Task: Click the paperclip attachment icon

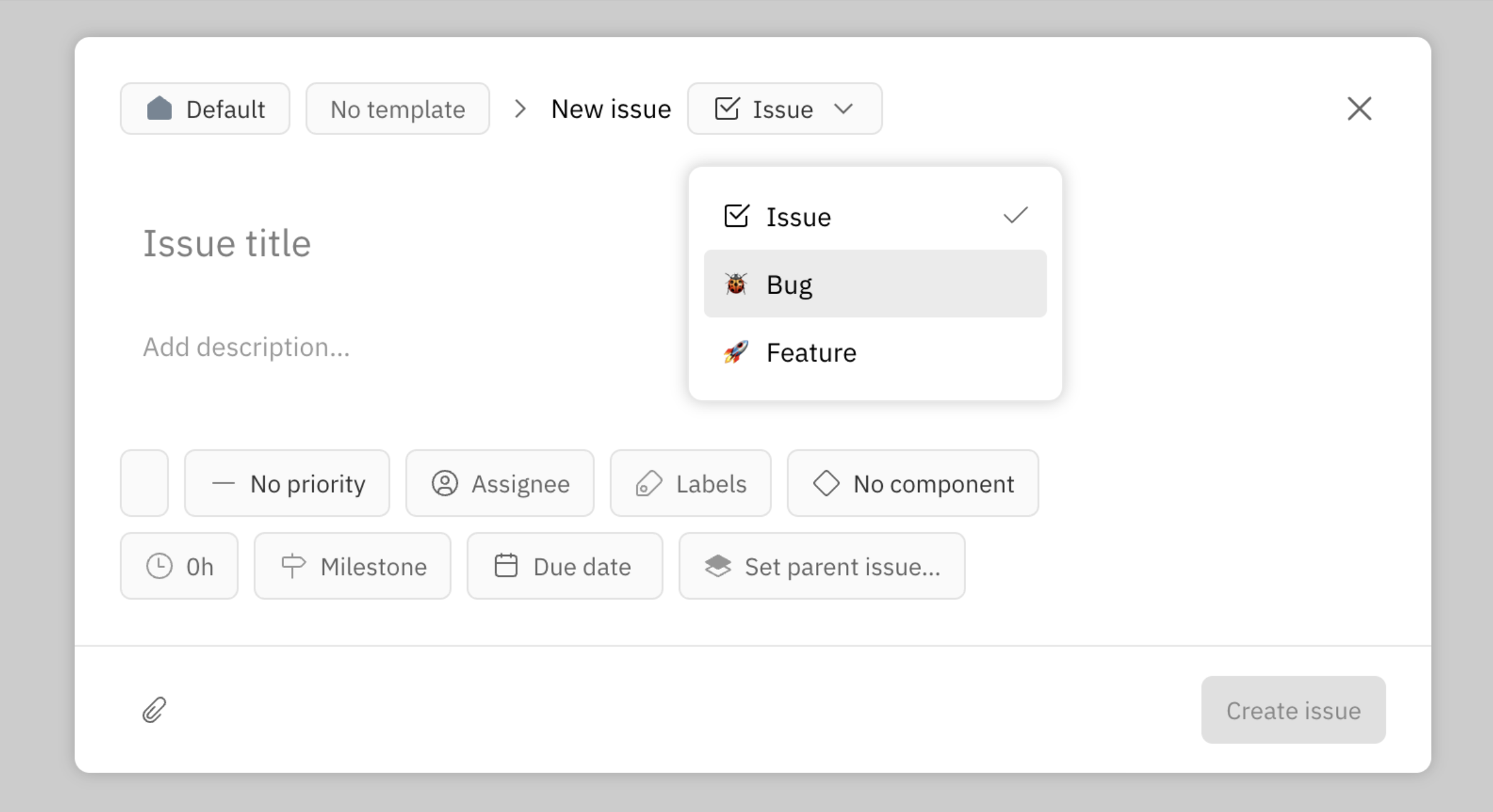Action: tap(154, 709)
